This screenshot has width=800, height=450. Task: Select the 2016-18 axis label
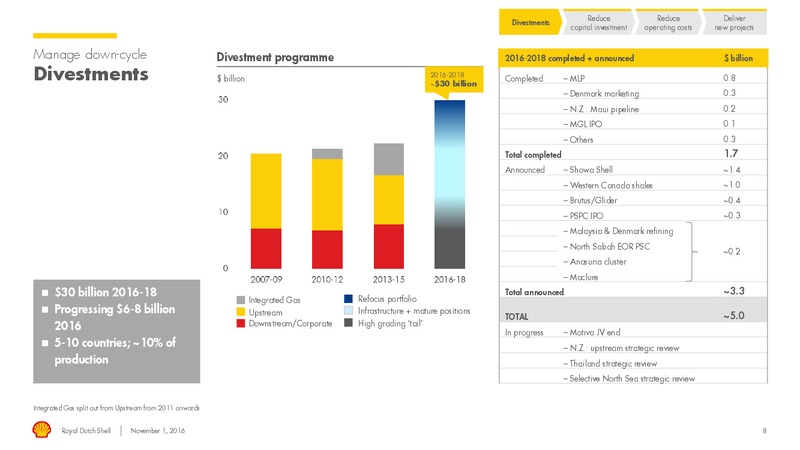click(449, 280)
